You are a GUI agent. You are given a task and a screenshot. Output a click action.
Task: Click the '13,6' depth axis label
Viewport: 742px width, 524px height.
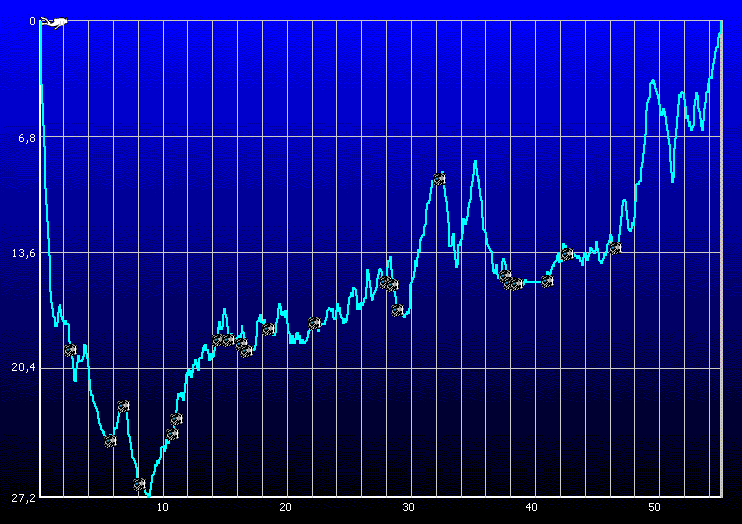(x=24, y=253)
